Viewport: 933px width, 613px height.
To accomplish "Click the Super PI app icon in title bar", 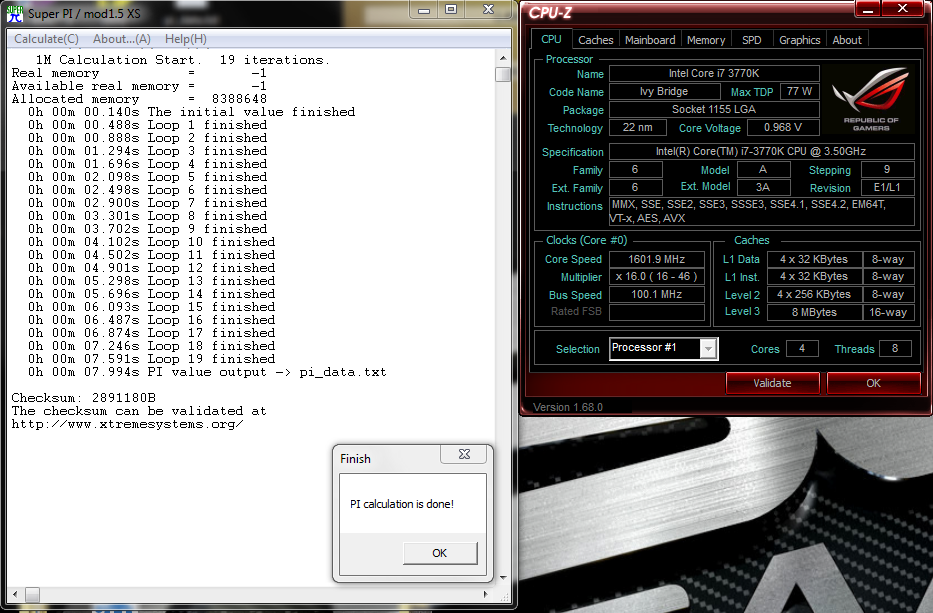I will 15,13.
